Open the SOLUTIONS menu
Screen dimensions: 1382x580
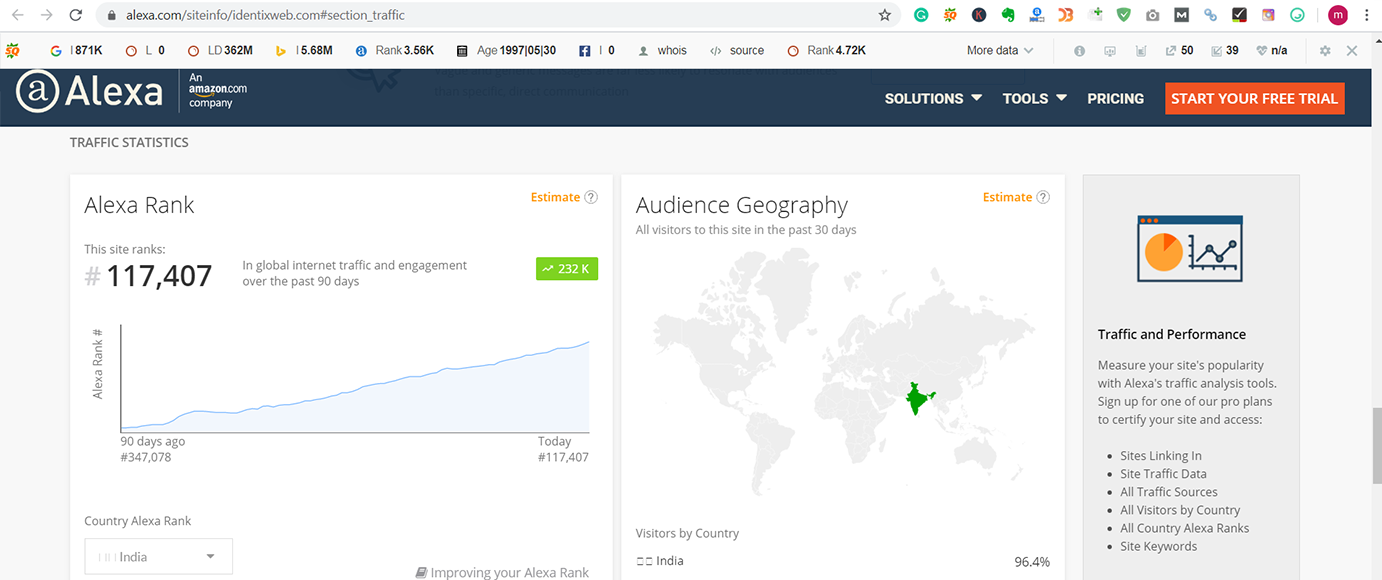[x=933, y=98]
